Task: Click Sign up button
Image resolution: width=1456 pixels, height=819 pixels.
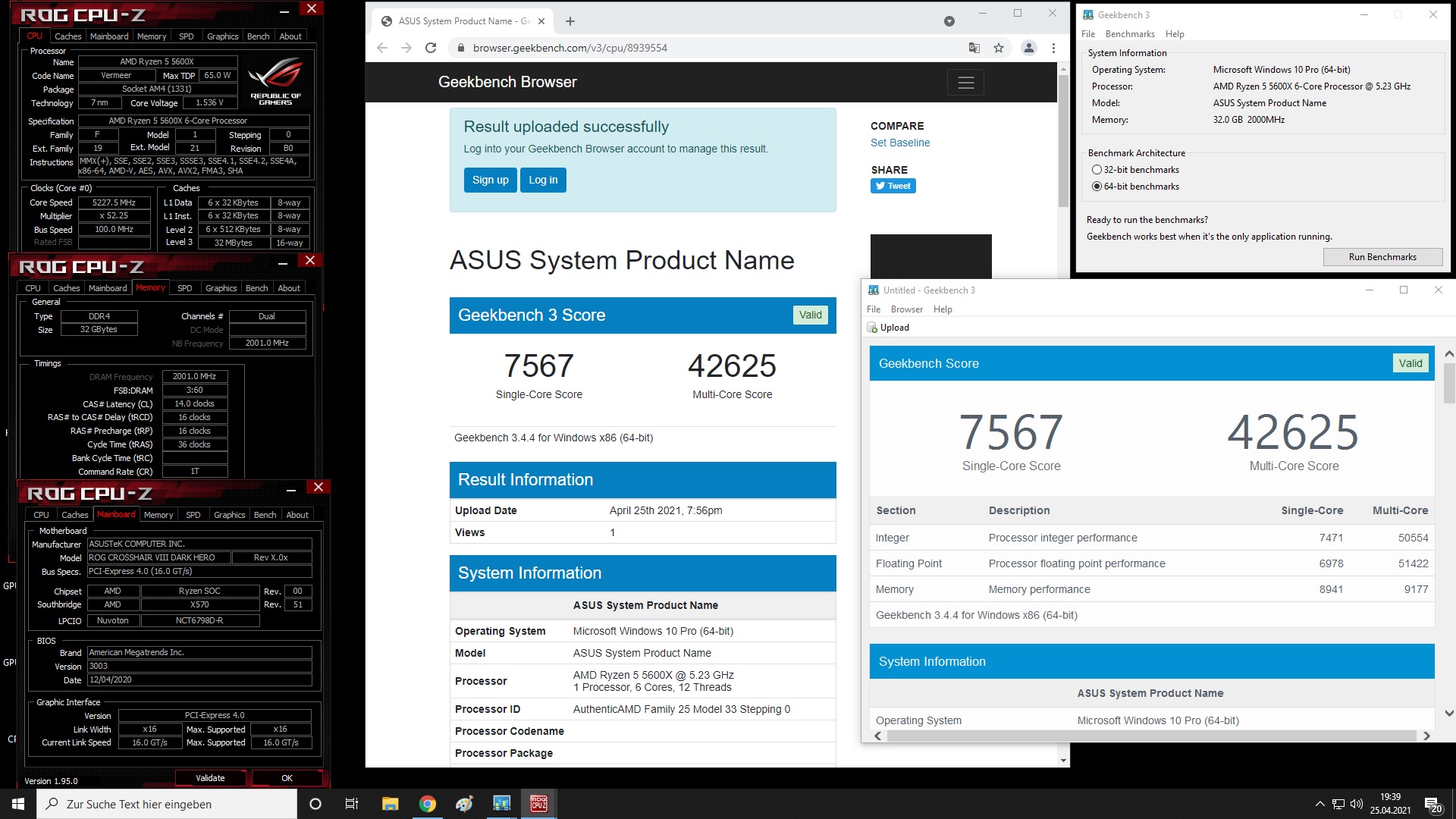Action: tap(490, 180)
